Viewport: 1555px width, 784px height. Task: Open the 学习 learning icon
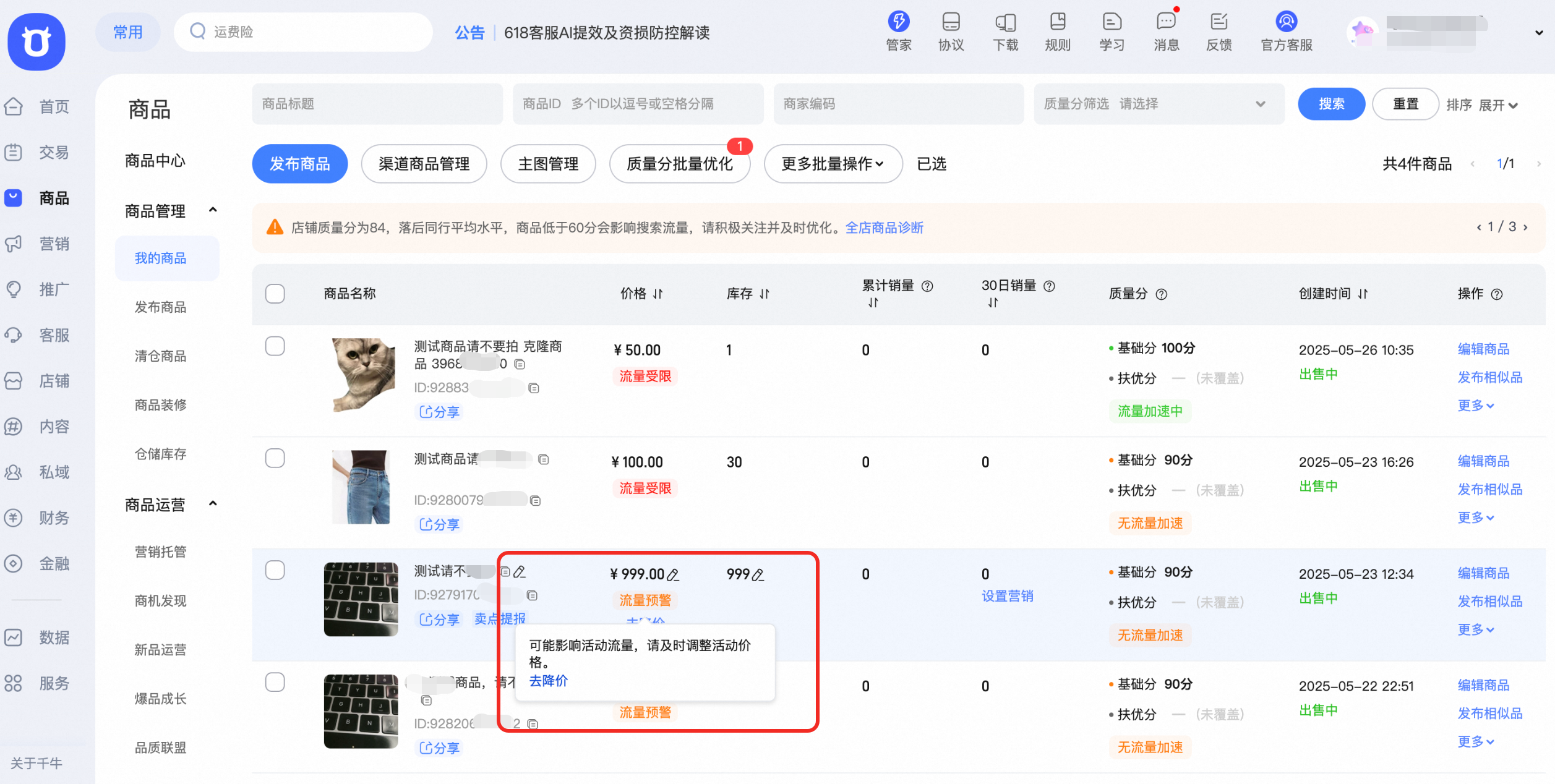[x=1112, y=31]
